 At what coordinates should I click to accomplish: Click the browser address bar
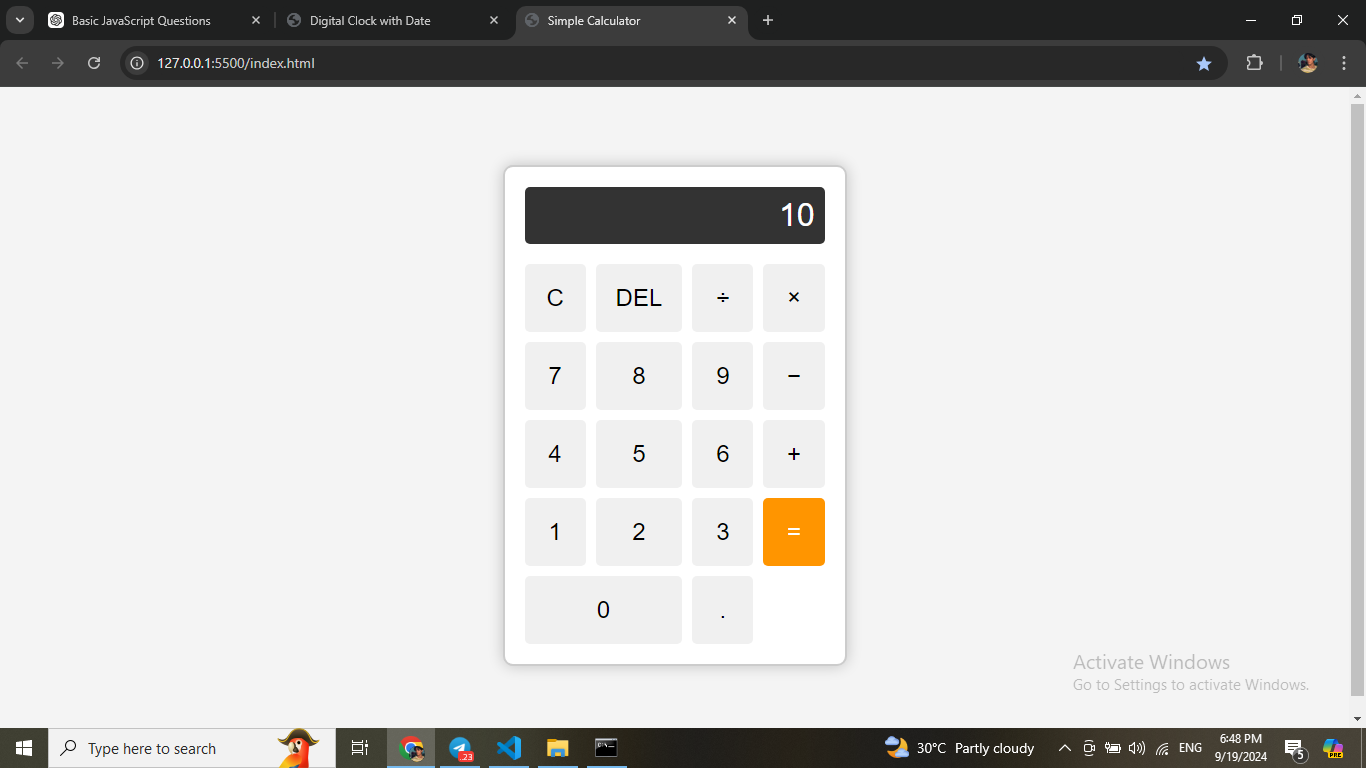[400, 62]
